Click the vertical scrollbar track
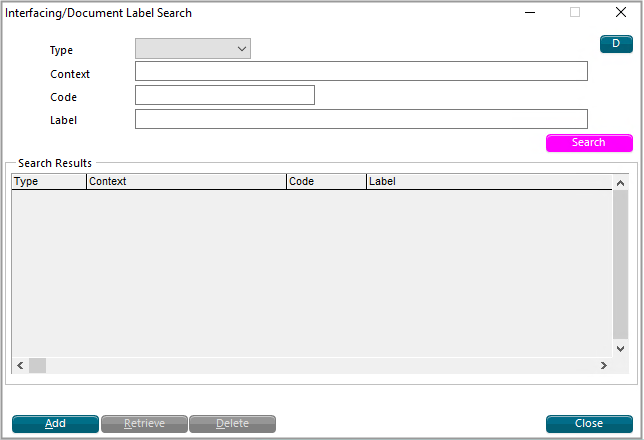This screenshot has height=440, width=644. click(x=621, y=265)
